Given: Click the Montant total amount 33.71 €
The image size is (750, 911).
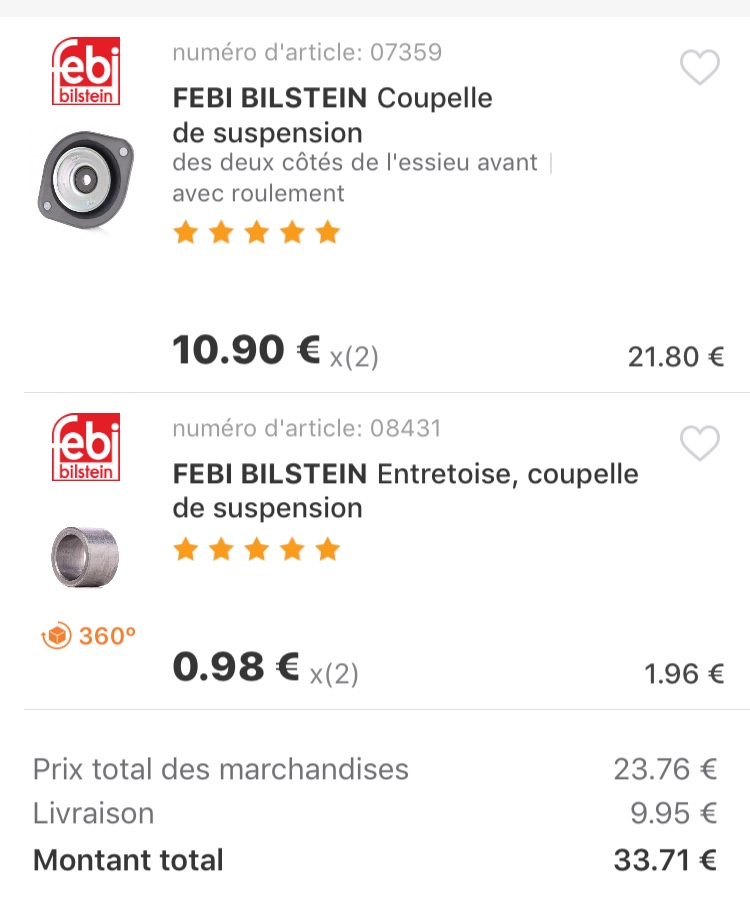Looking at the screenshot, I should tap(665, 860).
